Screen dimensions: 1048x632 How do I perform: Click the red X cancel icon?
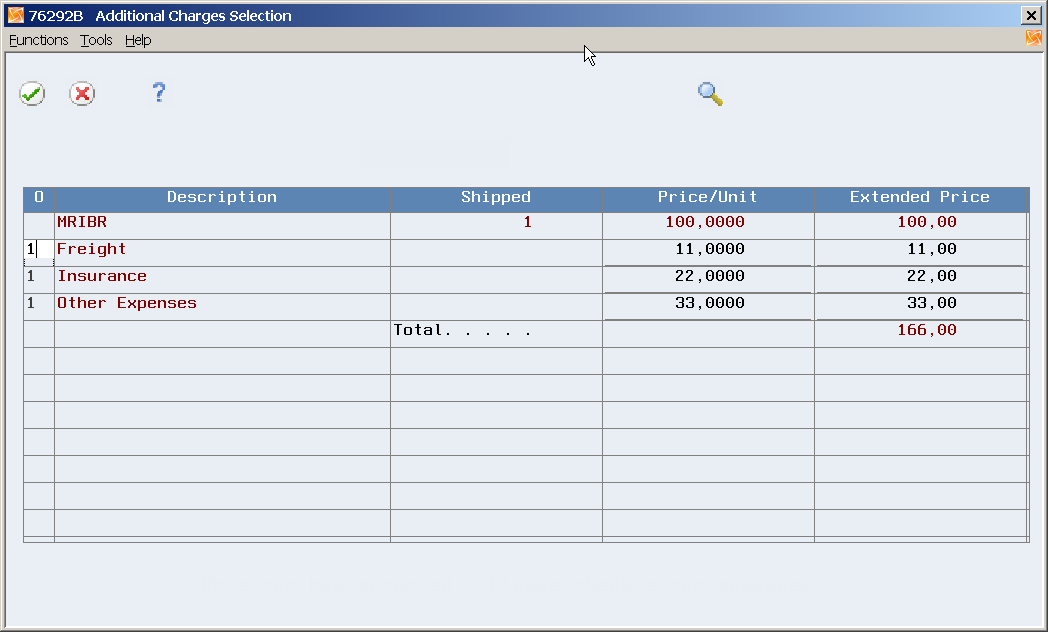click(82, 94)
